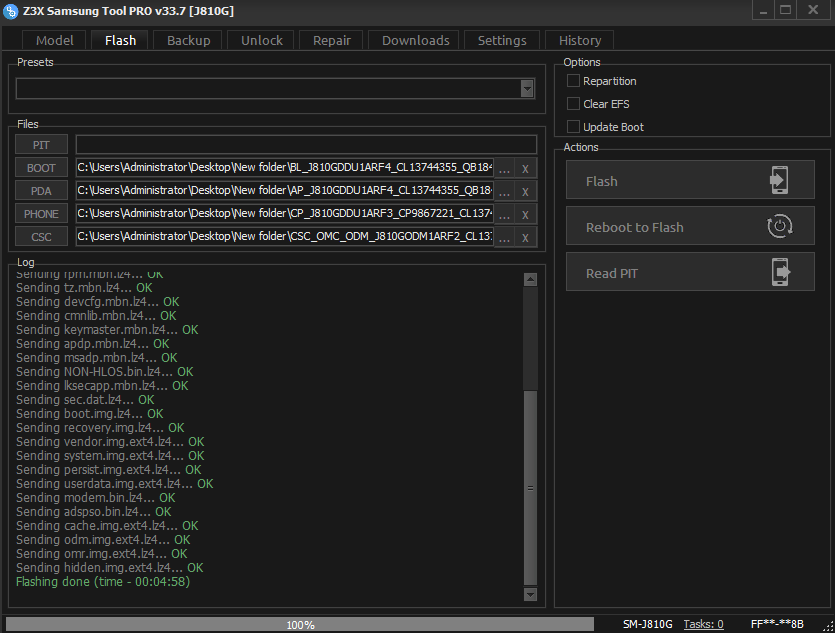
Task: Minimize the Z3X Samsung Tool window
Action: click(764, 10)
